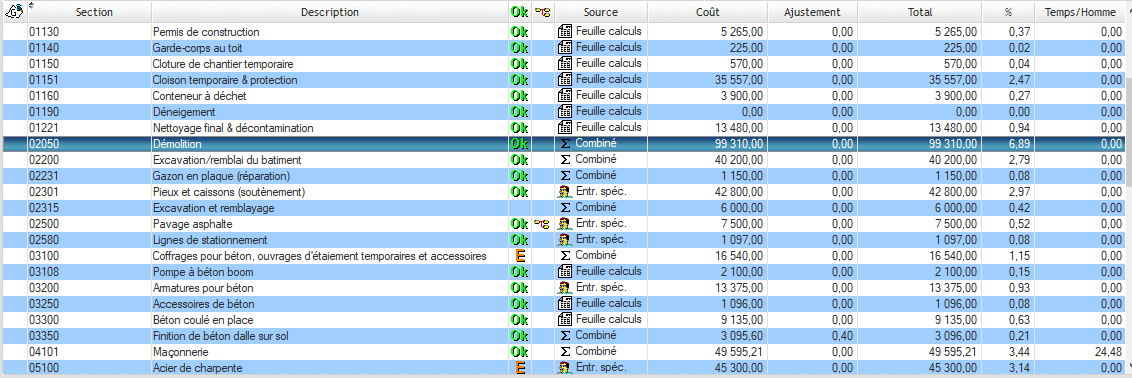
Task: Click the green Ok status for Maçonnerie
Action: click(x=520, y=352)
